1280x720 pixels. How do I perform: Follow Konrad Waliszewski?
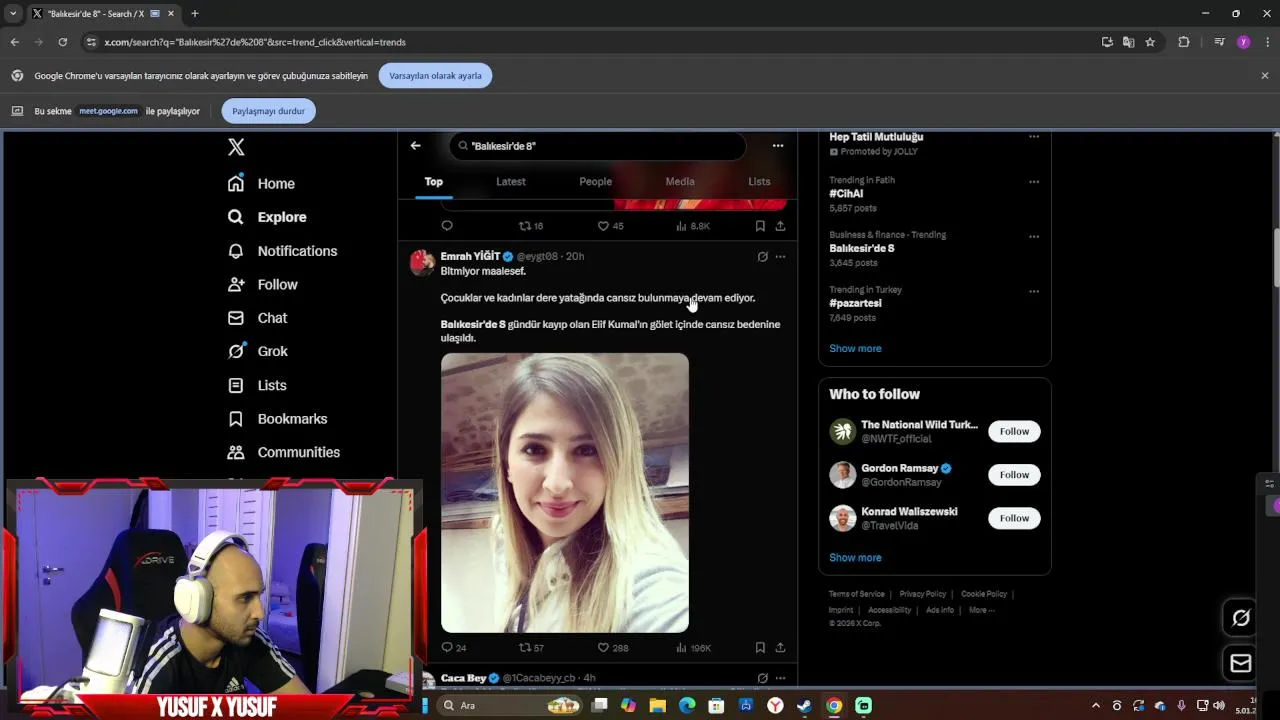pos(1014,518)
